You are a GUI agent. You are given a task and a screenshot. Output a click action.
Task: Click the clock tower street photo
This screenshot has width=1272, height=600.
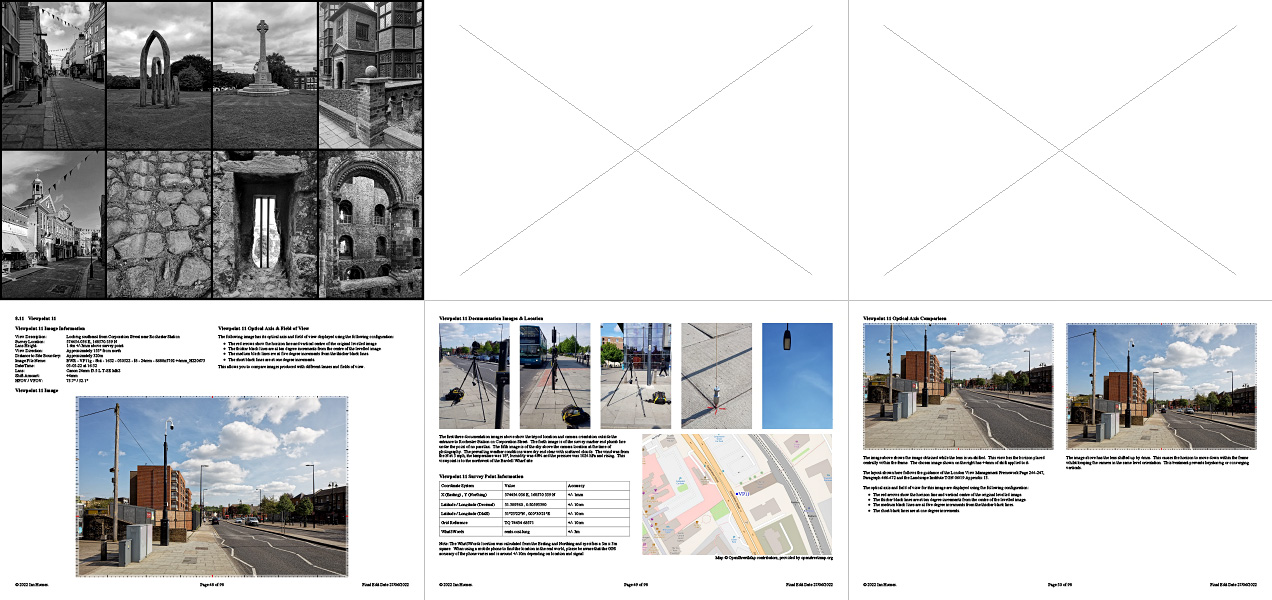(52, 224)
